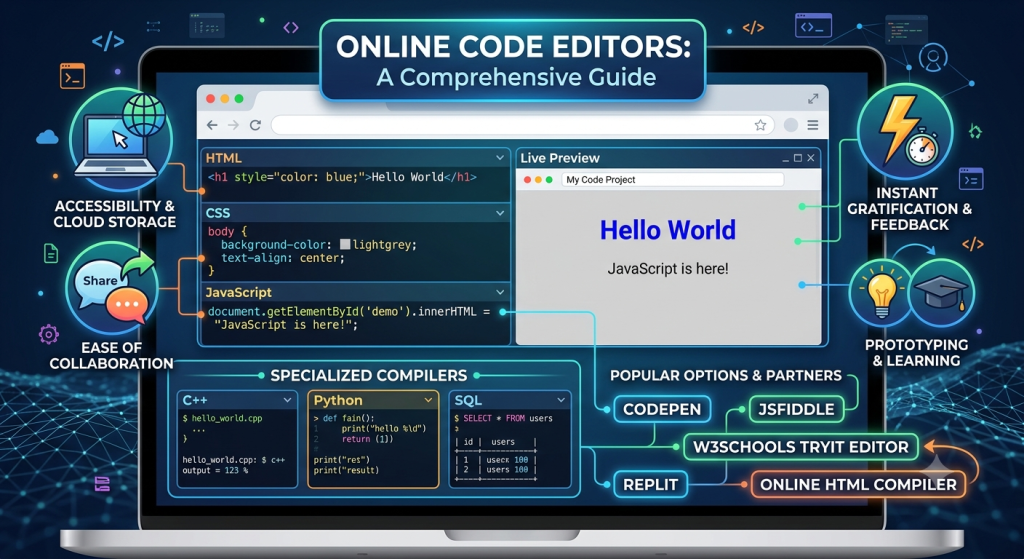Click the browser back arrow
The width and height of the screenshot is (1024, 559).
pyautogui.click(x=212, y=125)
